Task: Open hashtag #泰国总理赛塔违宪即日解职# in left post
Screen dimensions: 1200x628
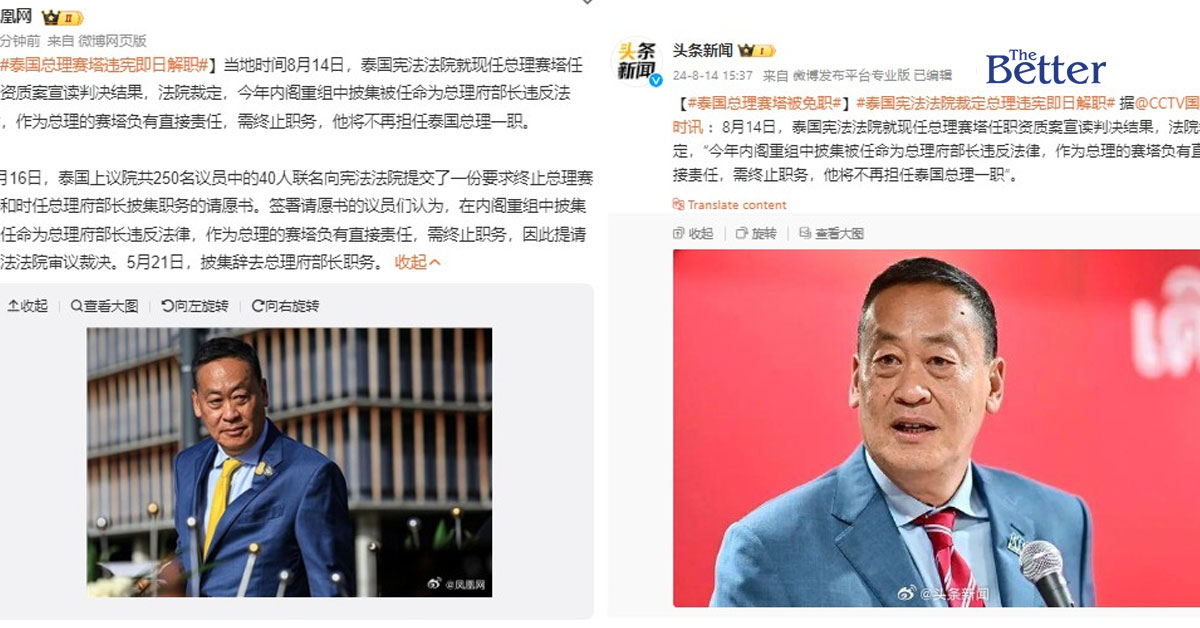Action: click(106, 66)
